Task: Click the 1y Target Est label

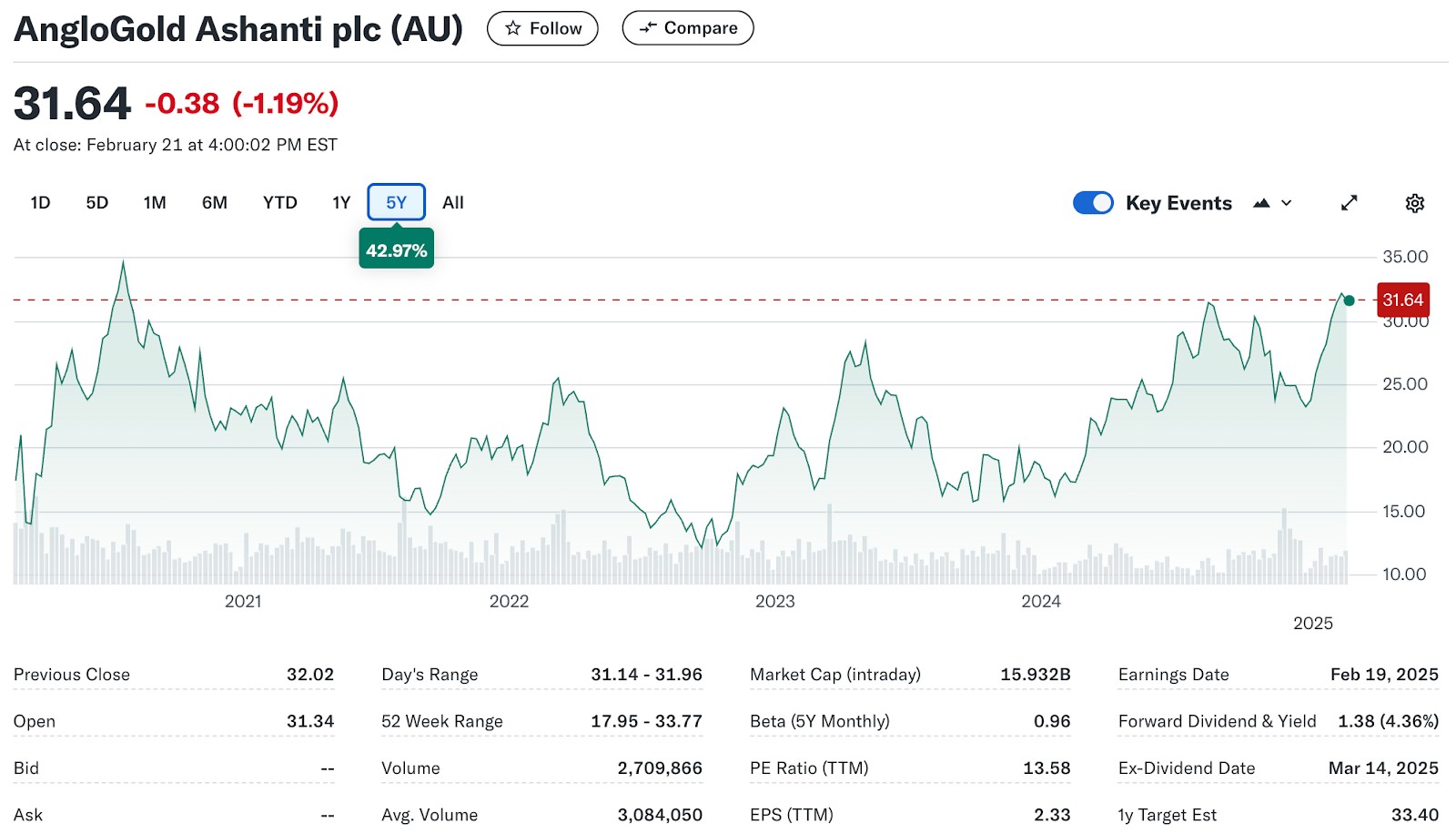Action: point(1168,815)
